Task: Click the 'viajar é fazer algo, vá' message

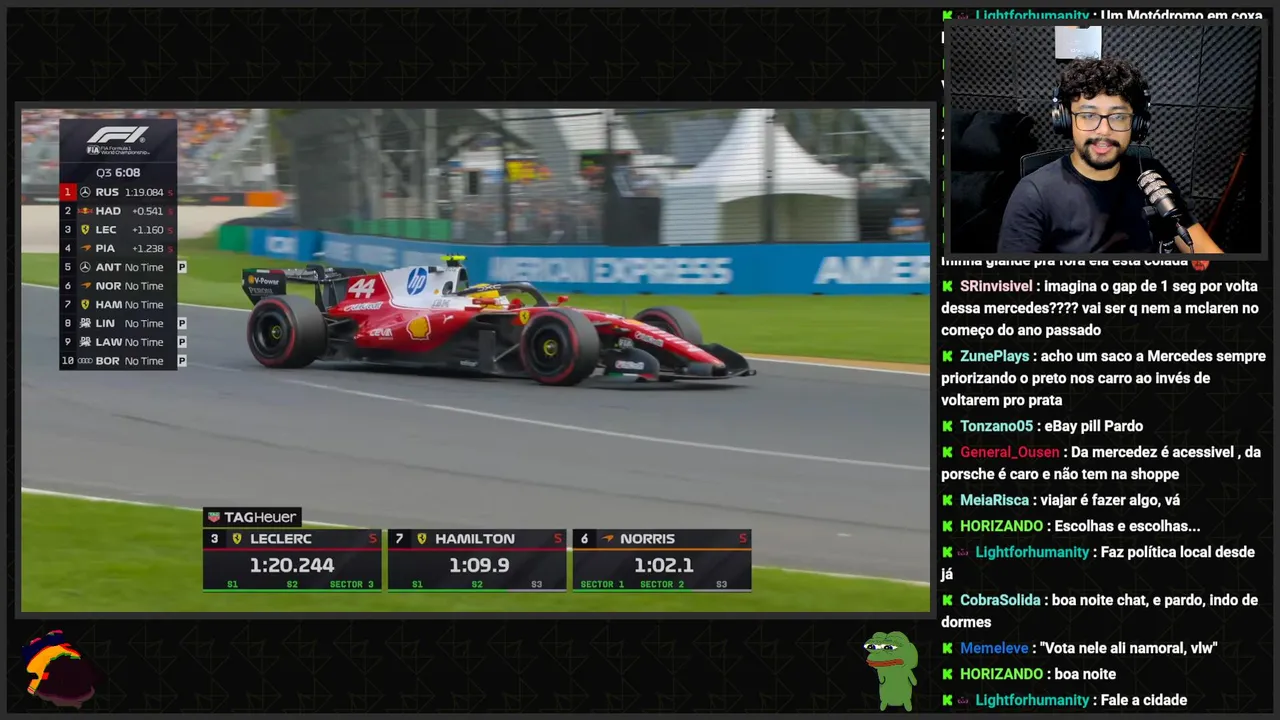Action: 1109,500
